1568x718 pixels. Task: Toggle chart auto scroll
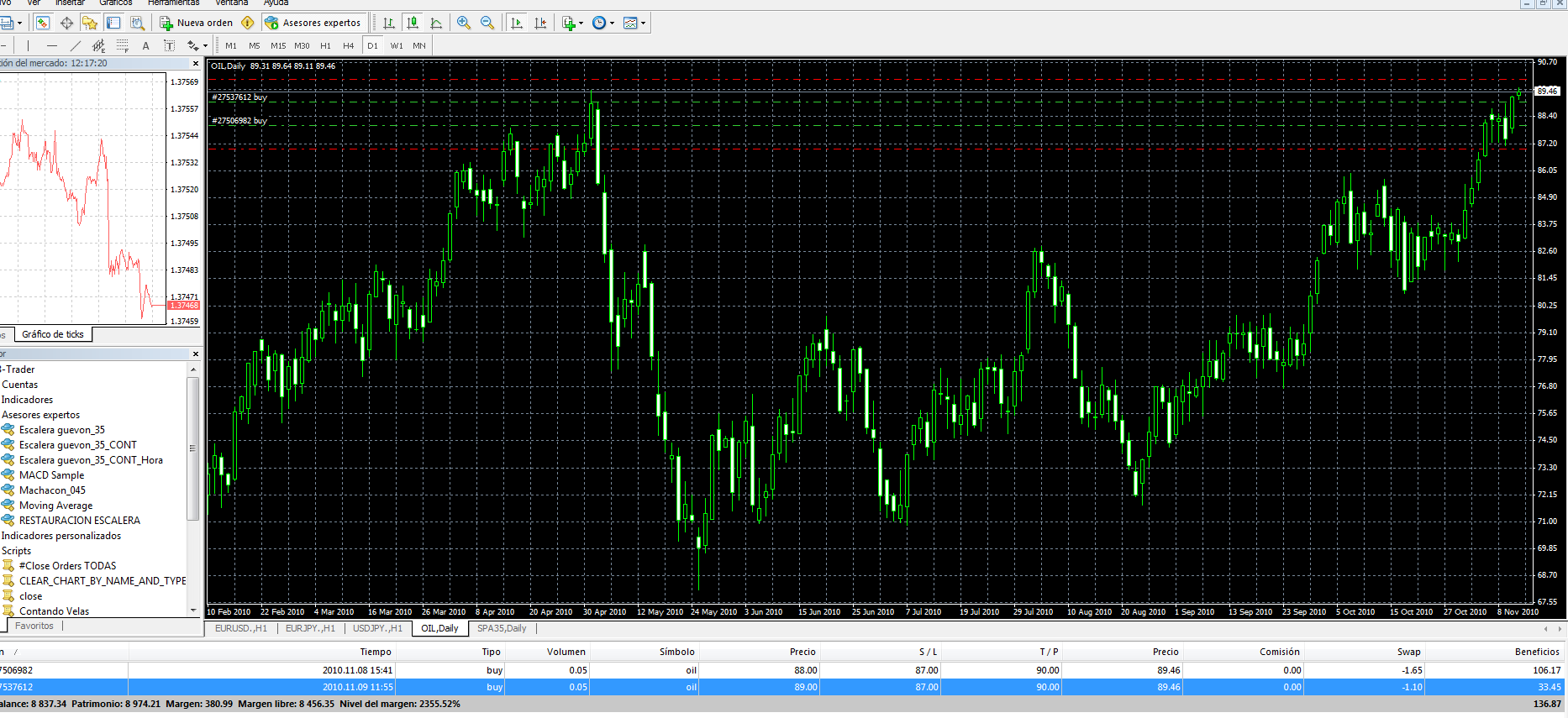pyautogui.click(x=517, y=23)
